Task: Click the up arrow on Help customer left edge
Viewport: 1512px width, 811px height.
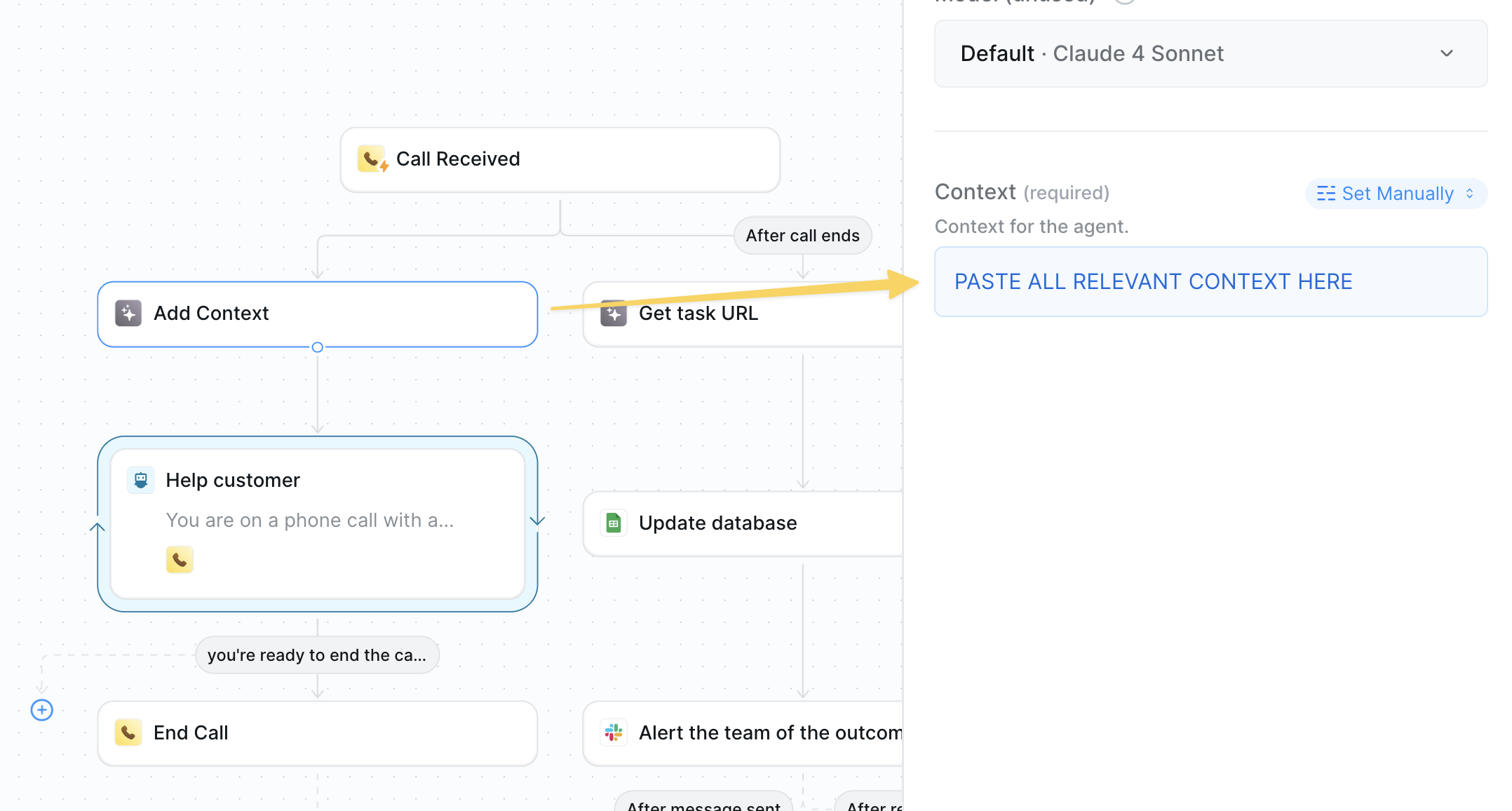Action: (97, 528)
